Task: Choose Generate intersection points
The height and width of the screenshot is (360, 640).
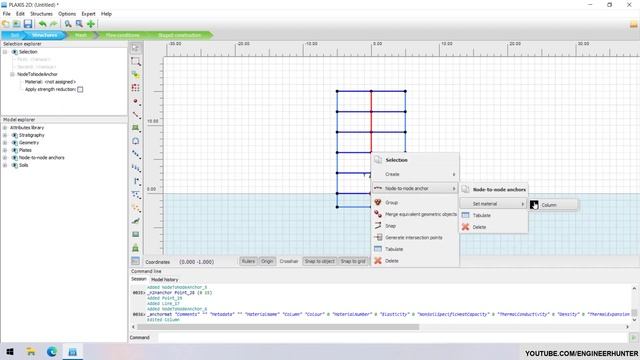Action: pos(415,238)
